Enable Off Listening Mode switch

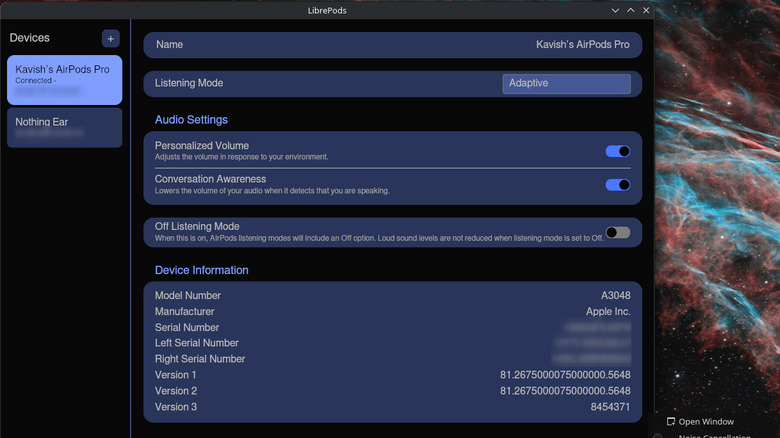[618, 232]
